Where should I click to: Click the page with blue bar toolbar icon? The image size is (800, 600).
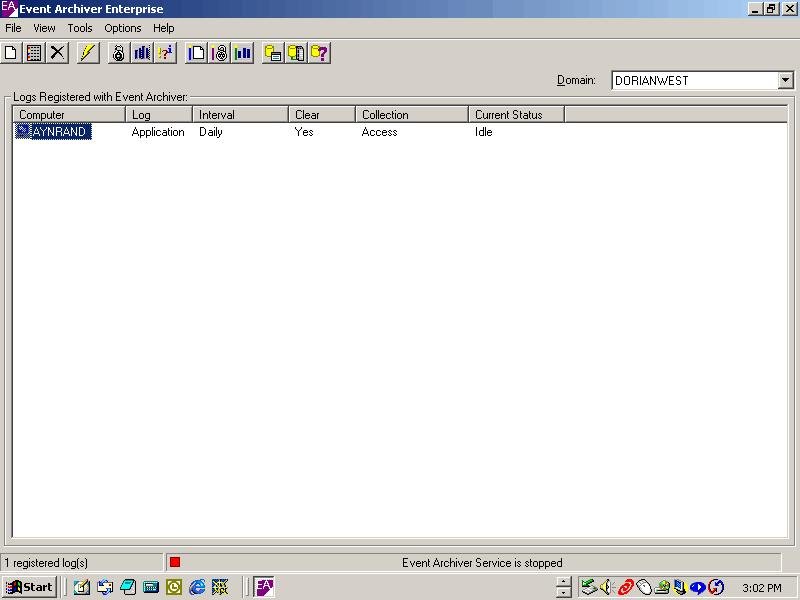coord(196,53)
